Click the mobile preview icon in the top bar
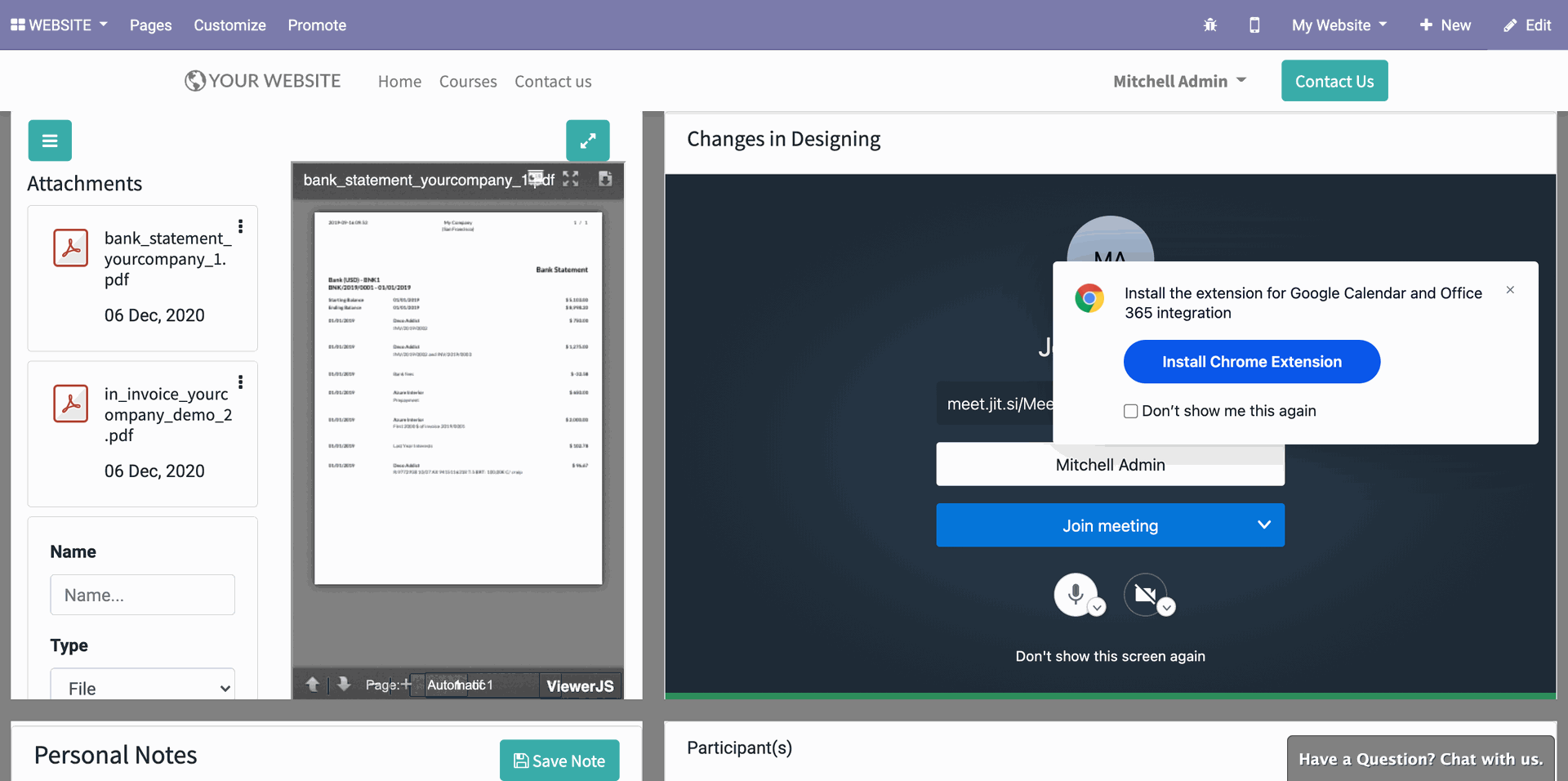1568x781 pixels. pos(1254,25)
